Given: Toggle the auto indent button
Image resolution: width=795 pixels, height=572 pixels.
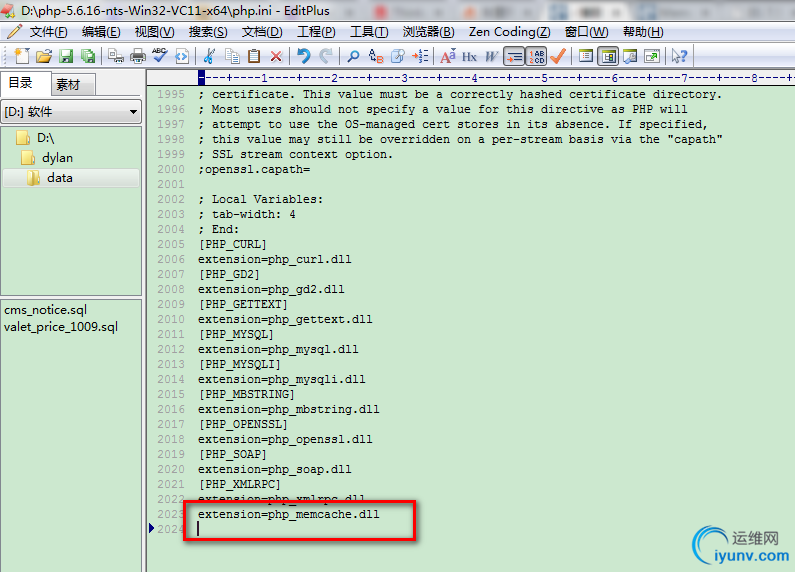Looking at the screenshot, I should (x=514, y=56).
